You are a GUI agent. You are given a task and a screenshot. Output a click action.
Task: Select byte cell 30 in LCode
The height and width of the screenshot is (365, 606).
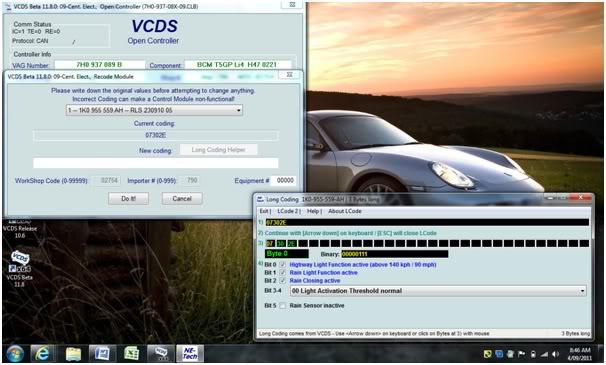[281, 244]
